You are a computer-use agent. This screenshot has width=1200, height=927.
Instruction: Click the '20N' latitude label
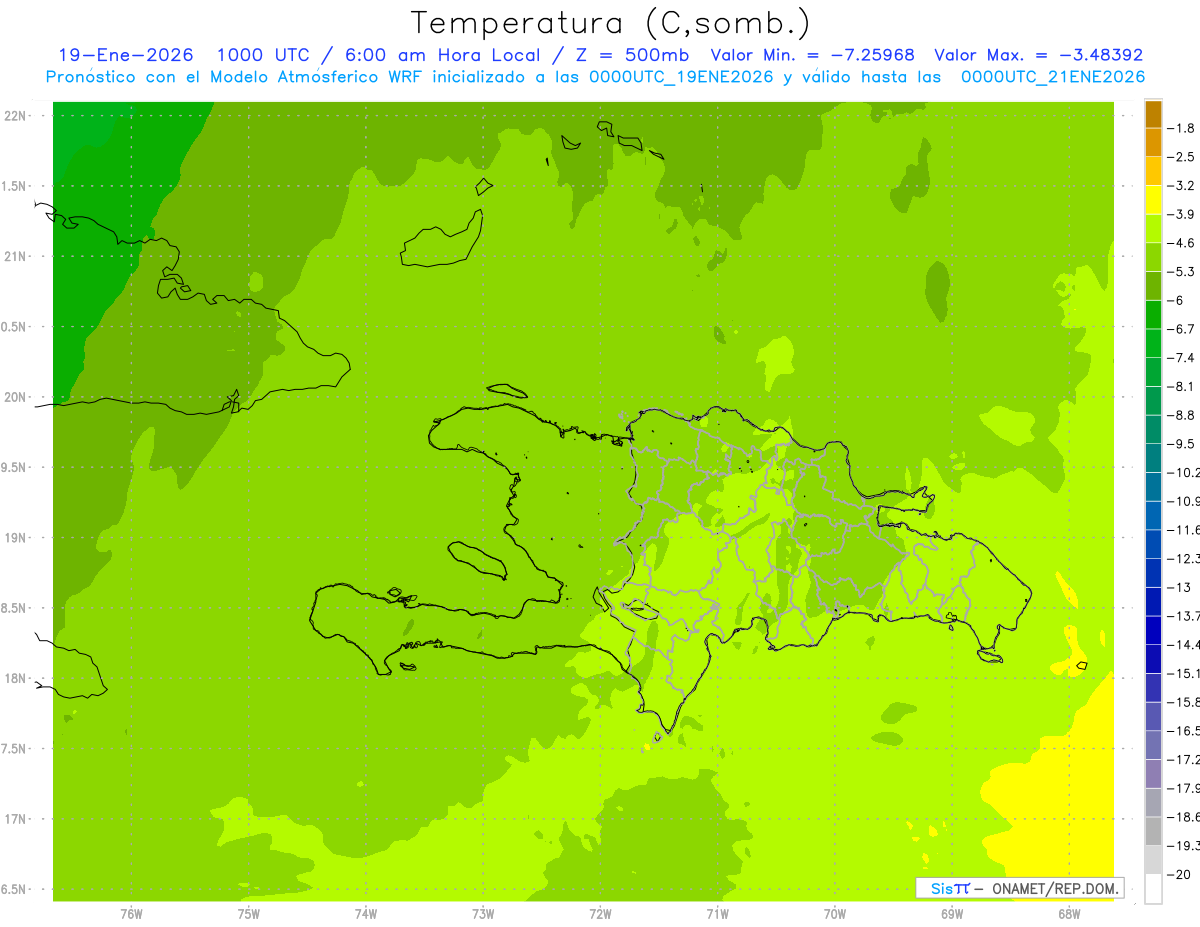[x=17, y=397]
